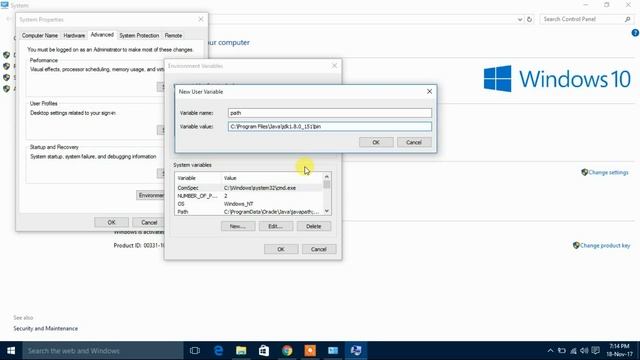Cancel the System Properties window
Viewport: 640px width, 360px height.
tap(149, 222)
